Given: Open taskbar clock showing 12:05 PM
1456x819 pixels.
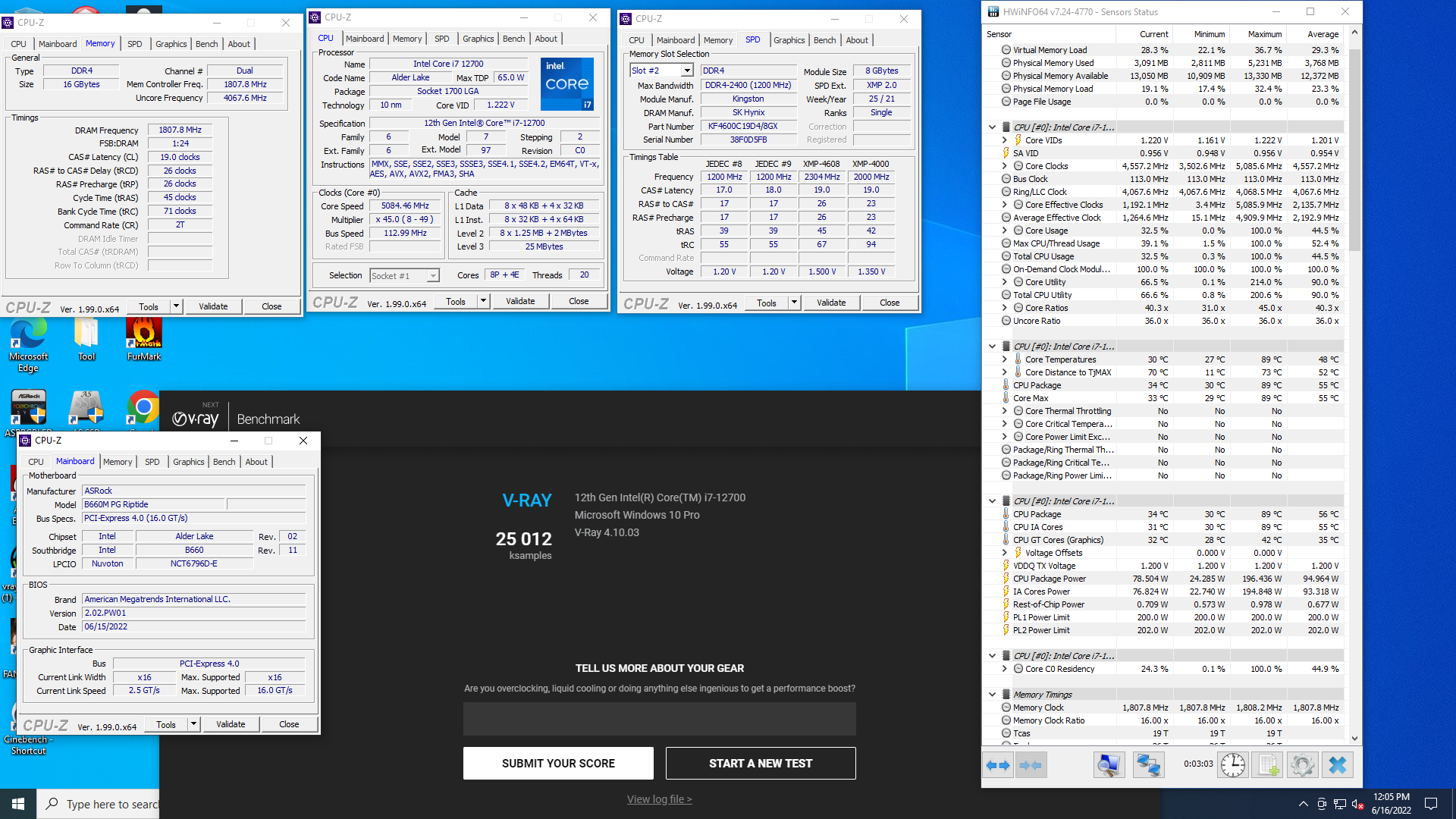Looking at the screenshot, I should click(1391, 804).
